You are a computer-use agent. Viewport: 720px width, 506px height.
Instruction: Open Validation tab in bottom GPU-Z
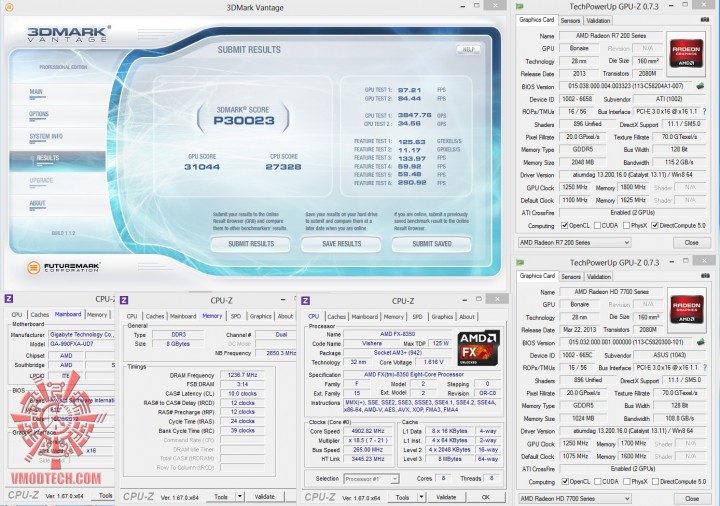(598, 276)
